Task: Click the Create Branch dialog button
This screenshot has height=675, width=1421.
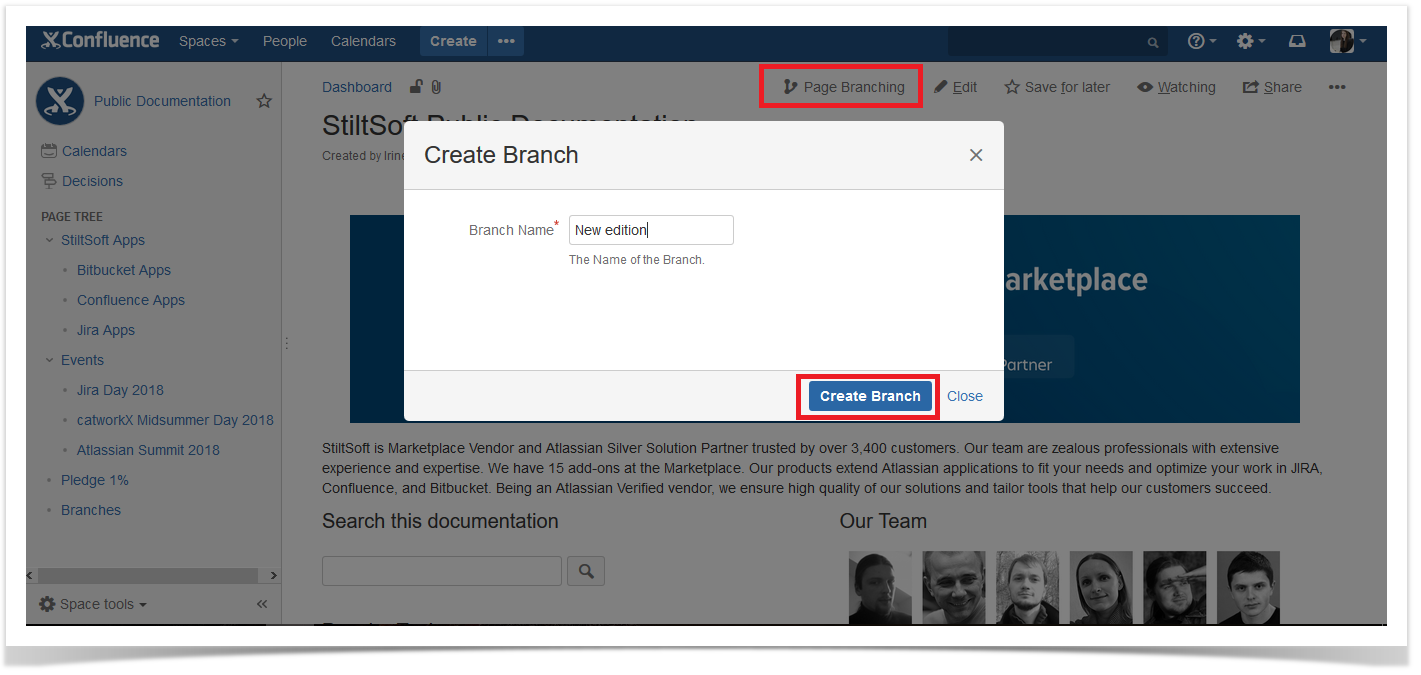Action: click(x=870, y=396)
